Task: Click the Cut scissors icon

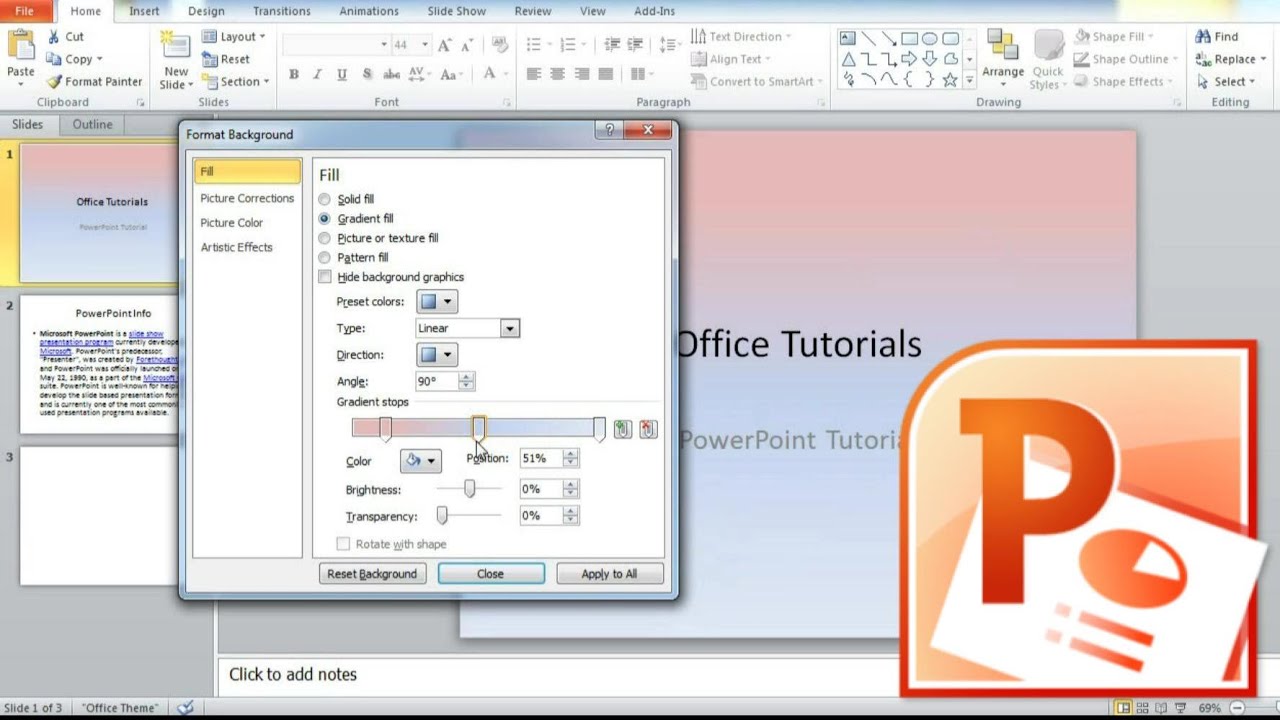Action: tap(53, 37)
